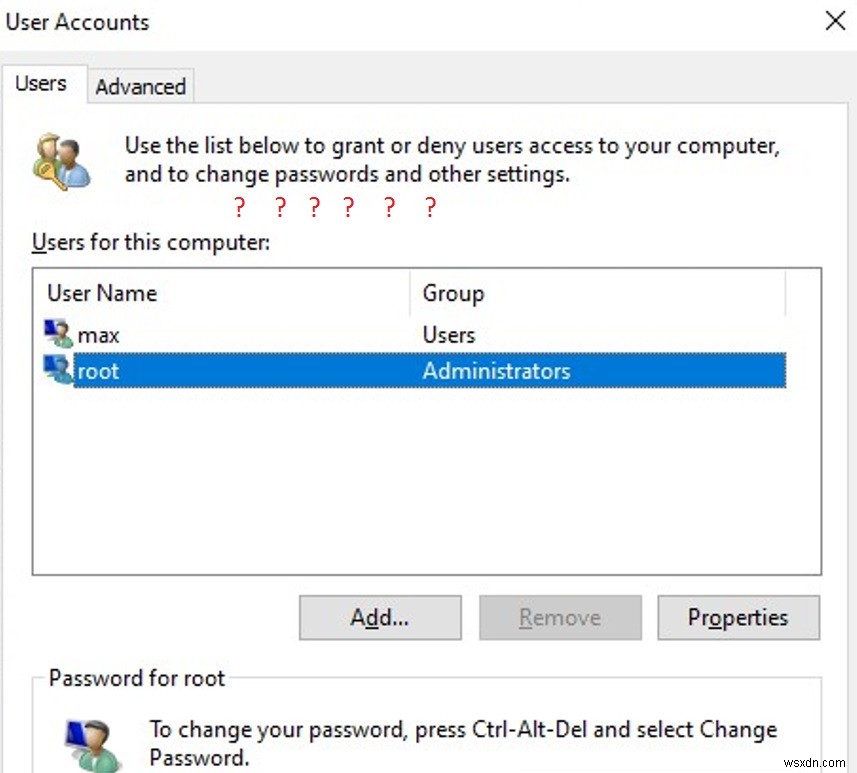Click the computer-user icon beside the password instructions

click(92, 742)
